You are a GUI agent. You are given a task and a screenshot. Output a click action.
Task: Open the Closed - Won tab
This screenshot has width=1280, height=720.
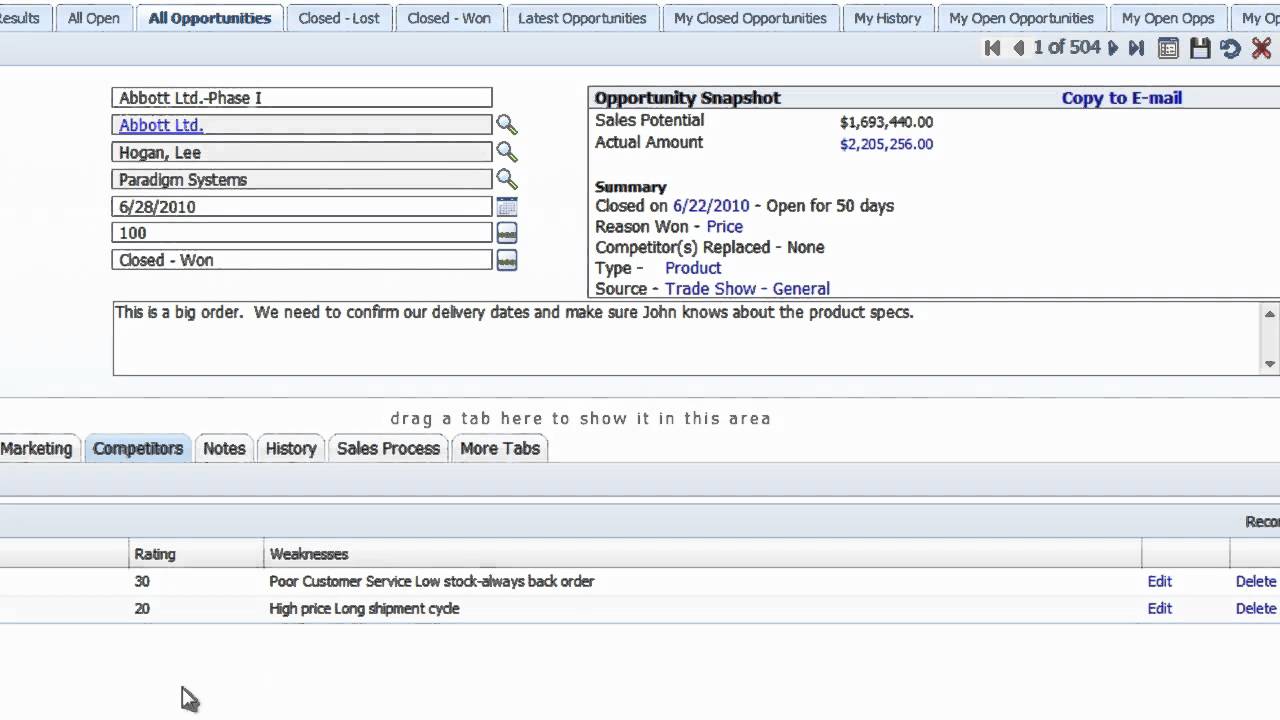click(449, 18)
